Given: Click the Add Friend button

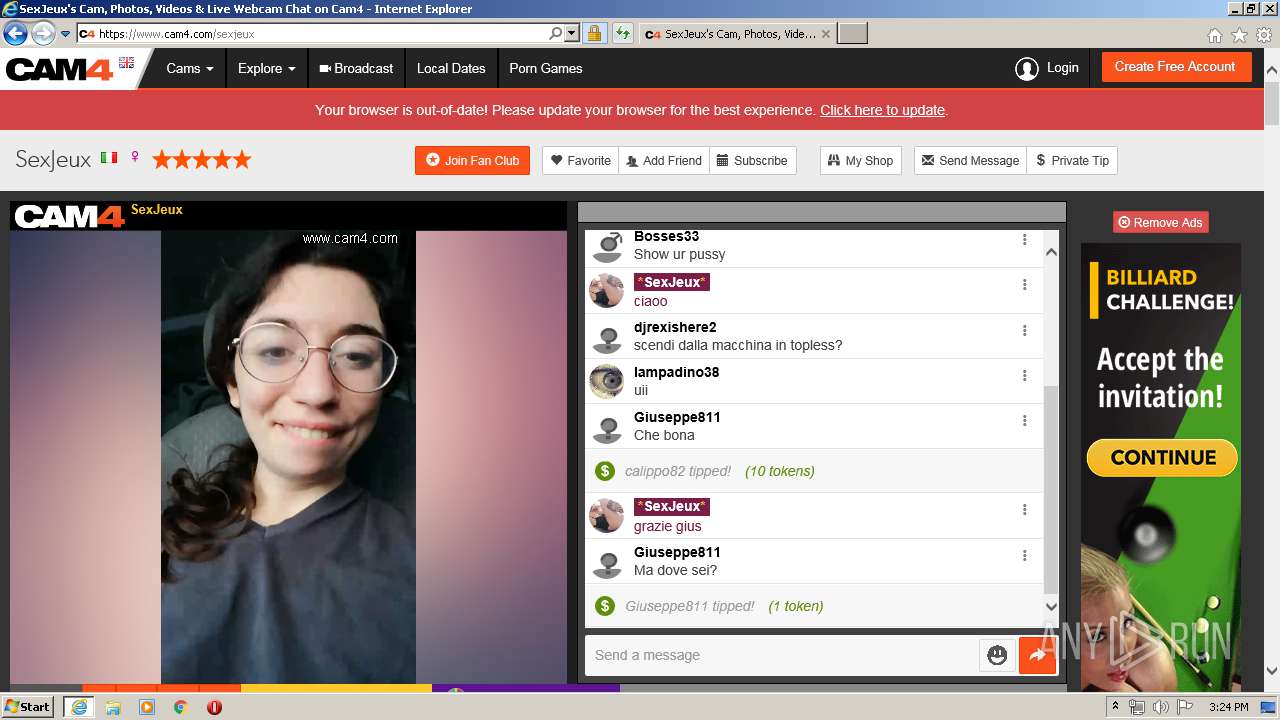Looking at the screenshot, I should [664, 160].
